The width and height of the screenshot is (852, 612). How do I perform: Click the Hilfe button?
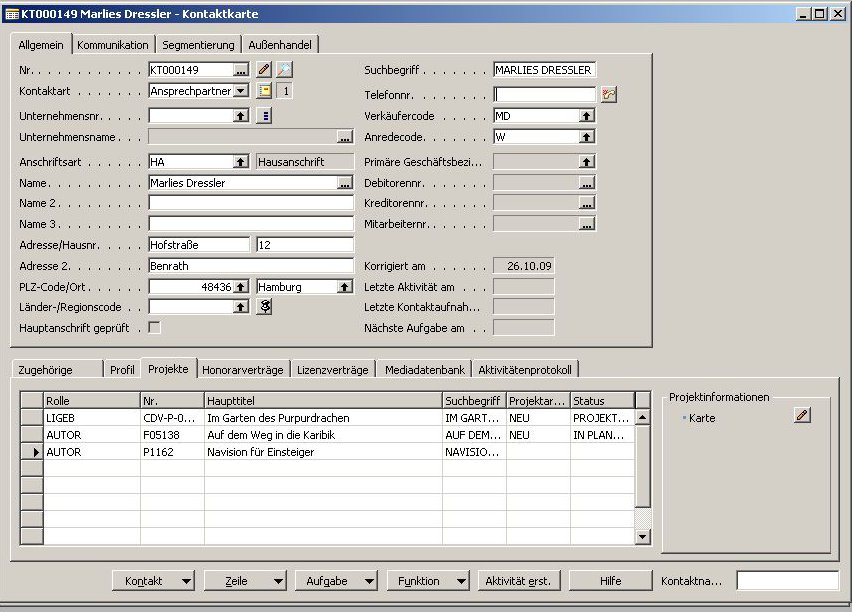[x=610, y=580]
